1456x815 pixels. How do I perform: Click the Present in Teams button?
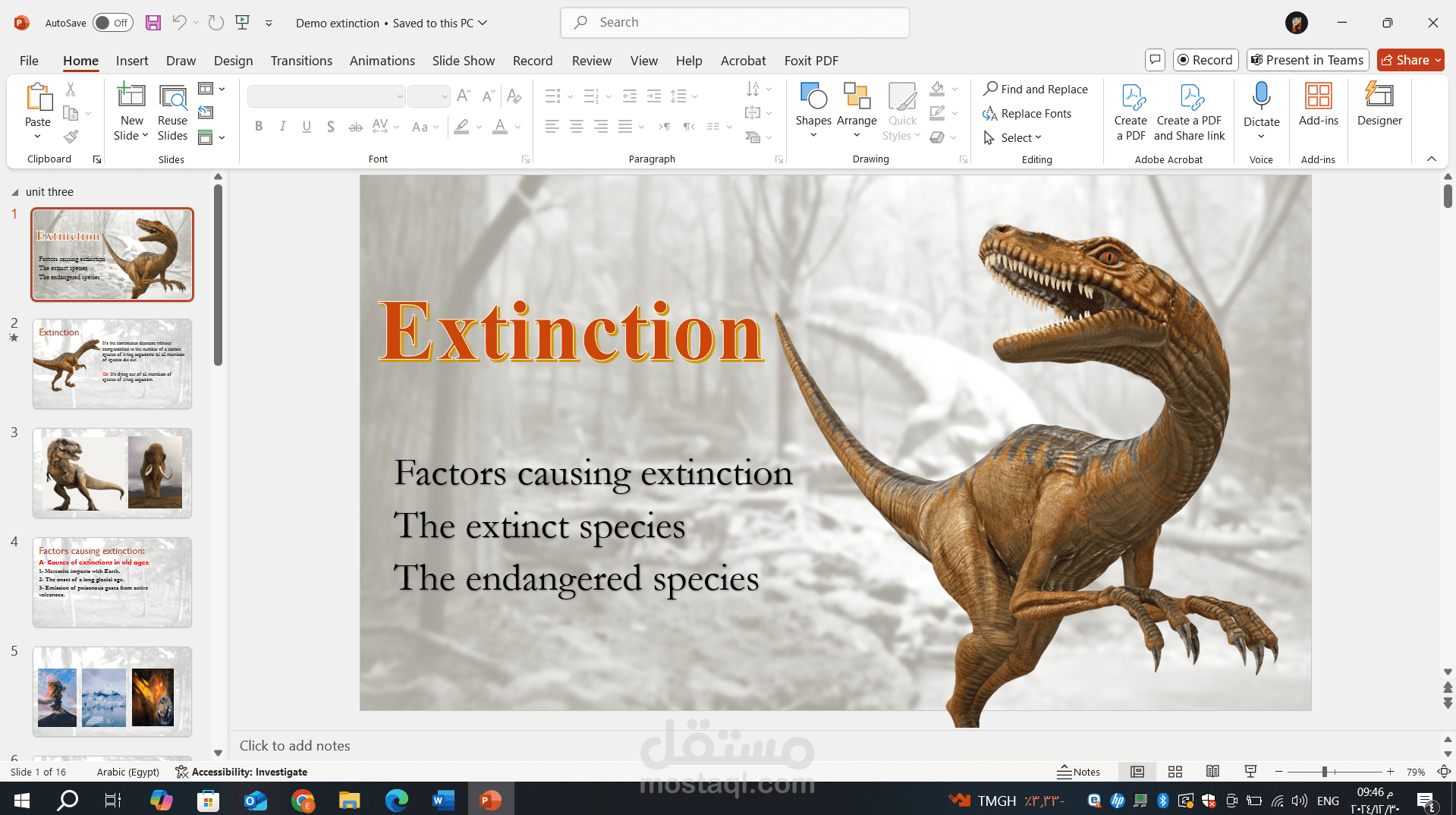(x=1307, y=59)
